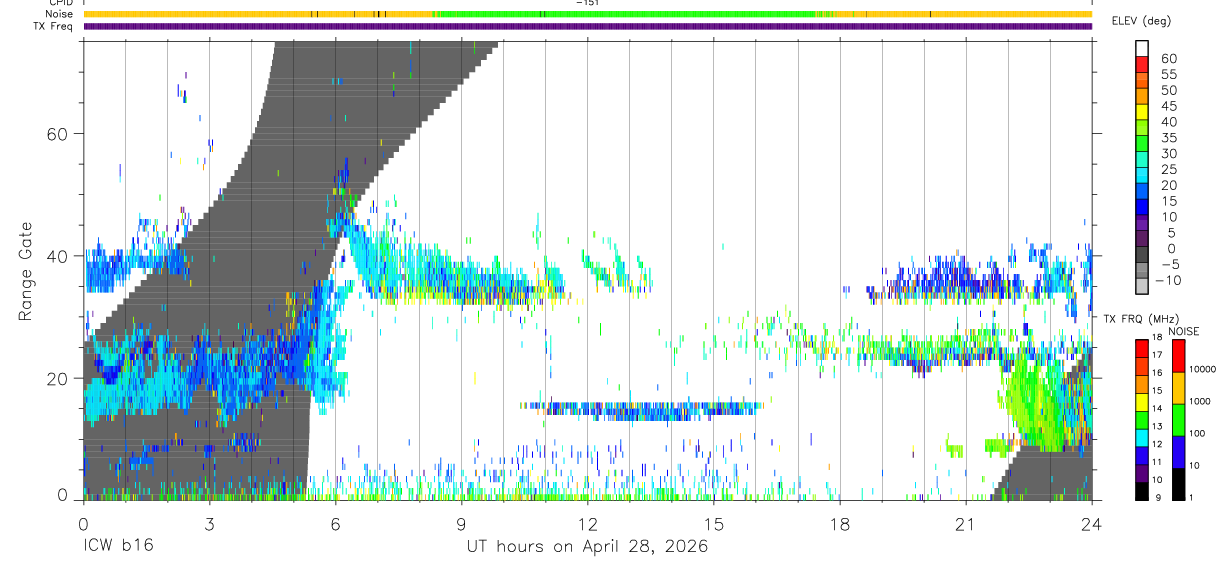The height and width of the screenshot is (567, 1228).
Task: Click the 12 tick label on UT hours axis
Action: click(x=588, y=523)
